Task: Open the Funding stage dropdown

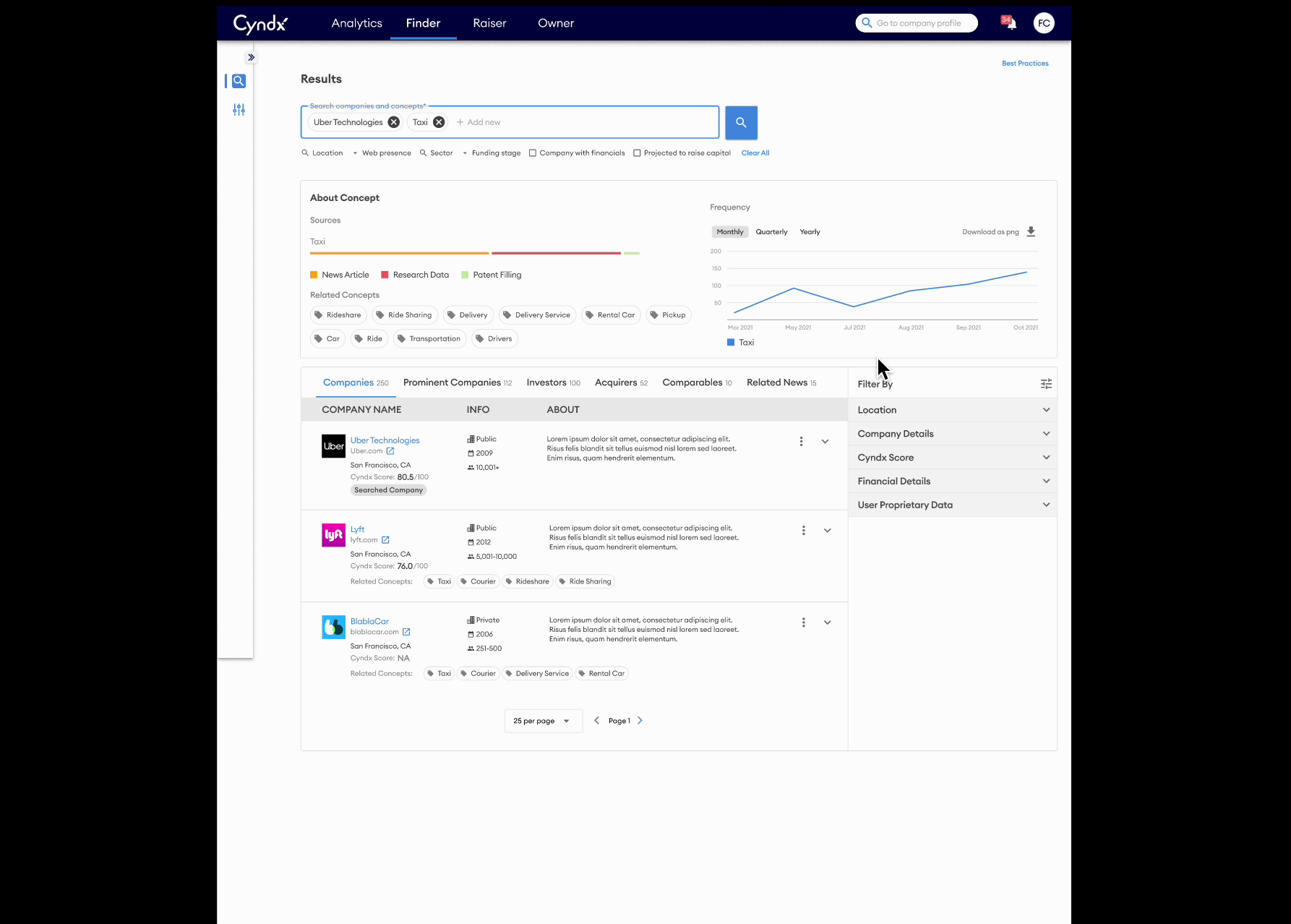Action: (x=492, y=153)
